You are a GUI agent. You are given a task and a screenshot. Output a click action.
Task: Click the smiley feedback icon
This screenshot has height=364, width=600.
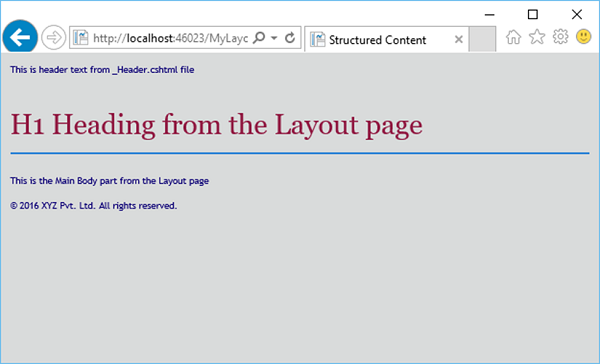click(584, 37)
